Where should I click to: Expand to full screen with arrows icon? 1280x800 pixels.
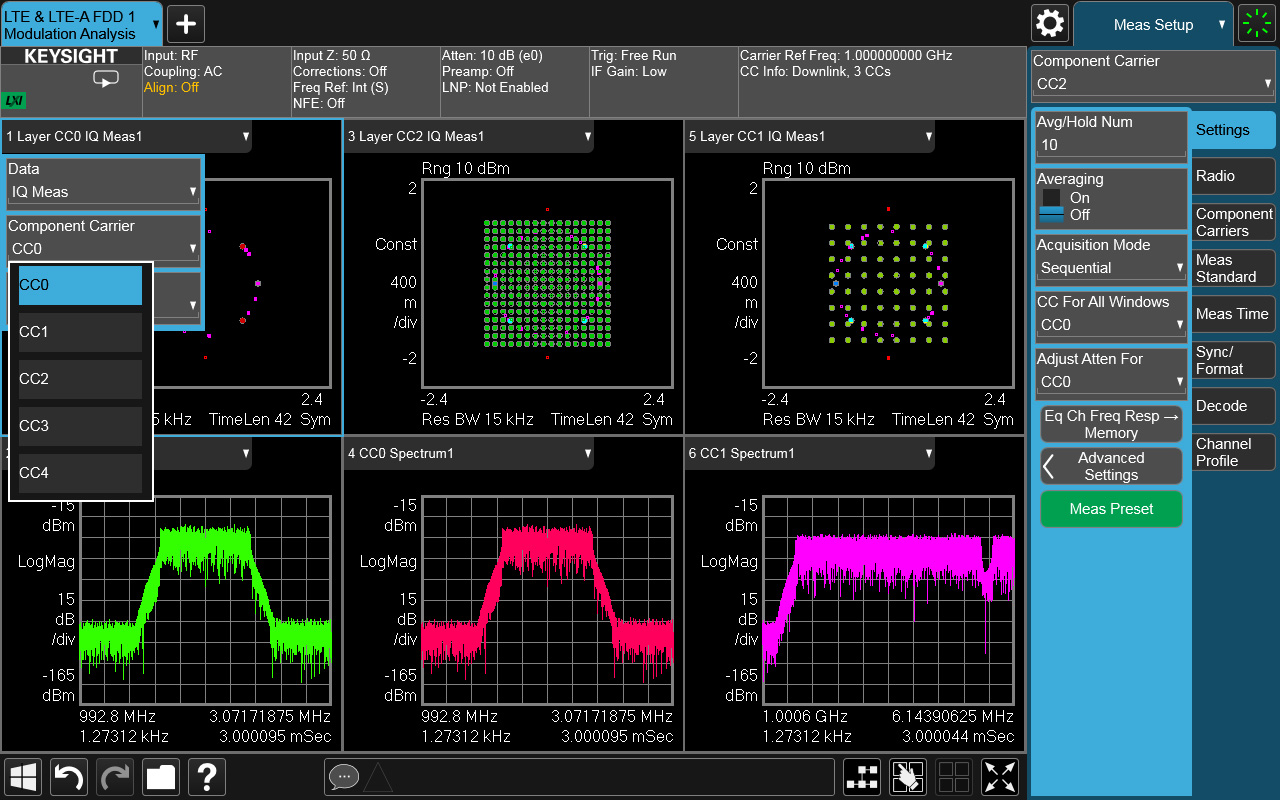[x=1001, y=777]
